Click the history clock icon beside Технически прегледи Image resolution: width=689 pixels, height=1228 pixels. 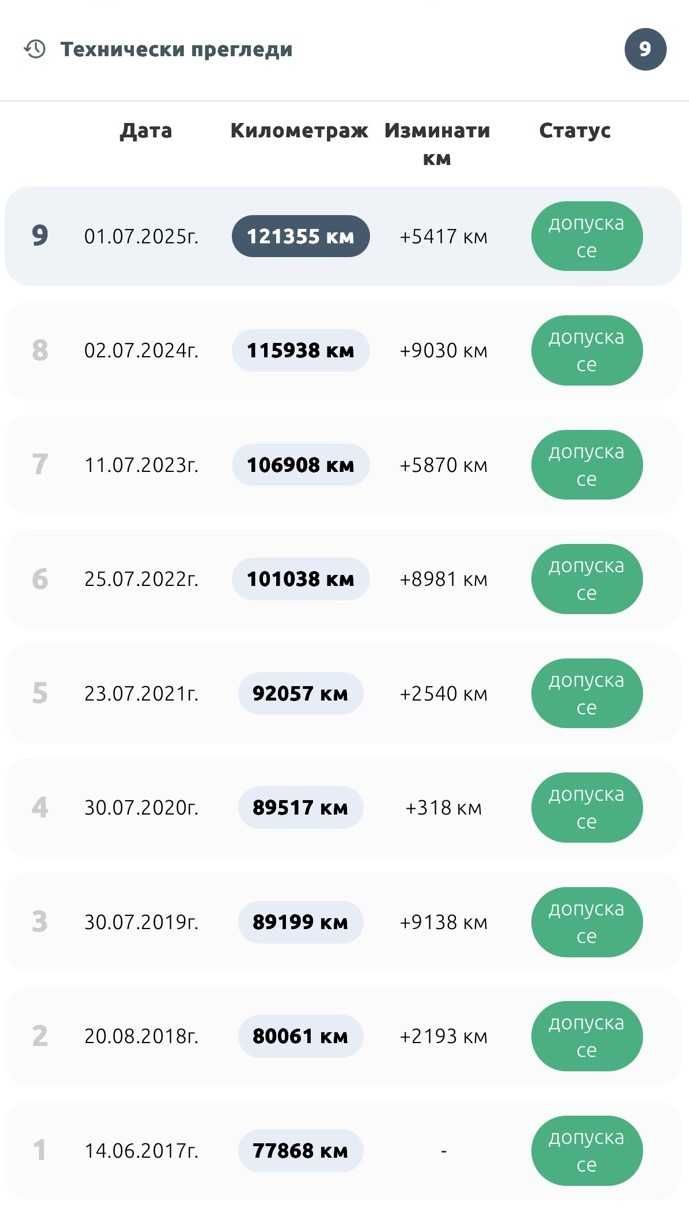pyautogui.click(x=35, y=49)
